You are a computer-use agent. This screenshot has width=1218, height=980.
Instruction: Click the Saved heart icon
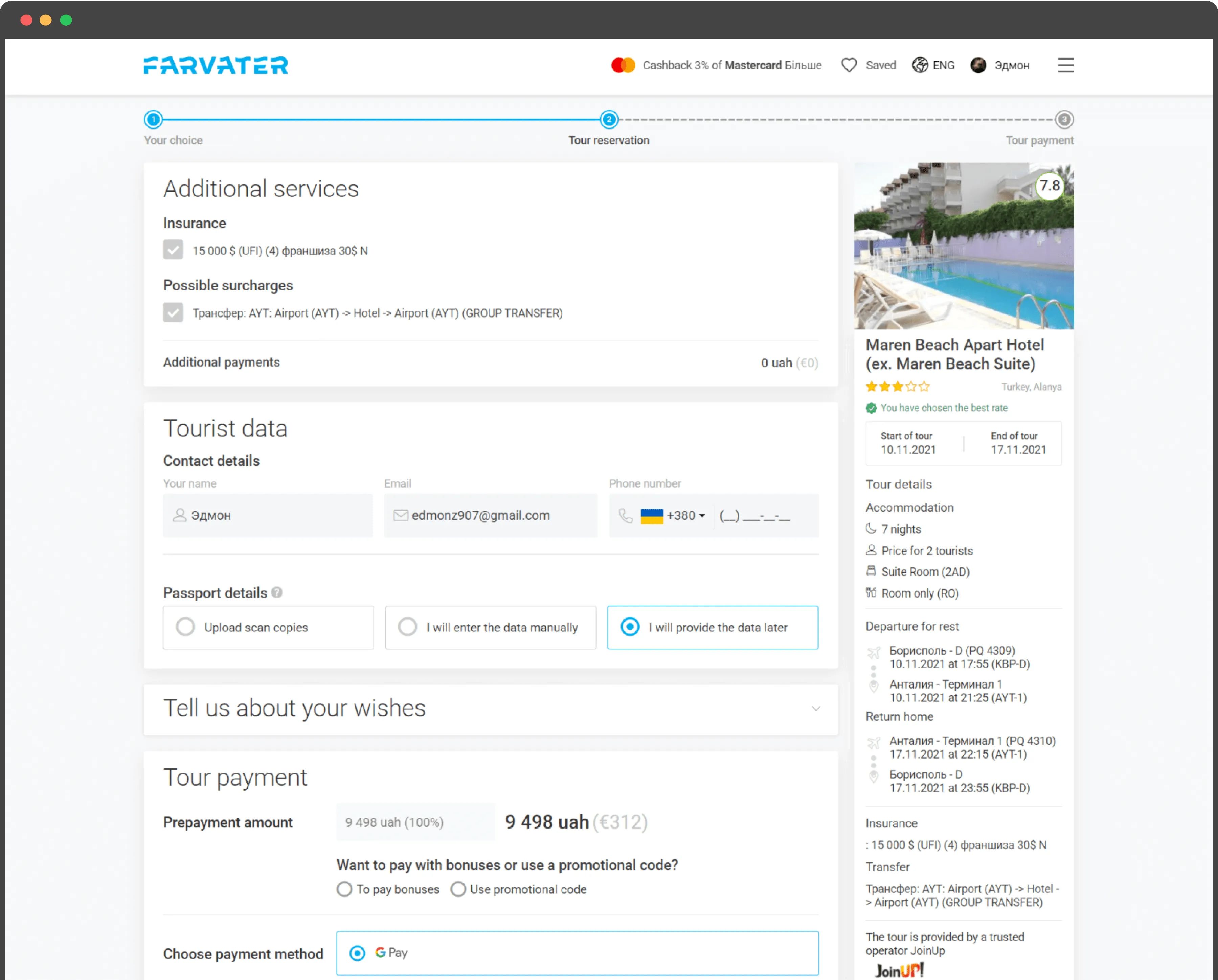[849, 66]
